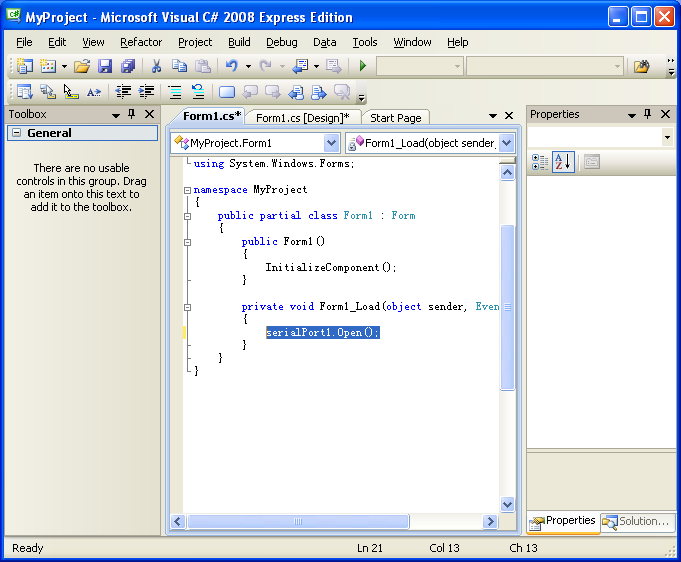Open the Build menu
The image size is (681, 562).
239,42
